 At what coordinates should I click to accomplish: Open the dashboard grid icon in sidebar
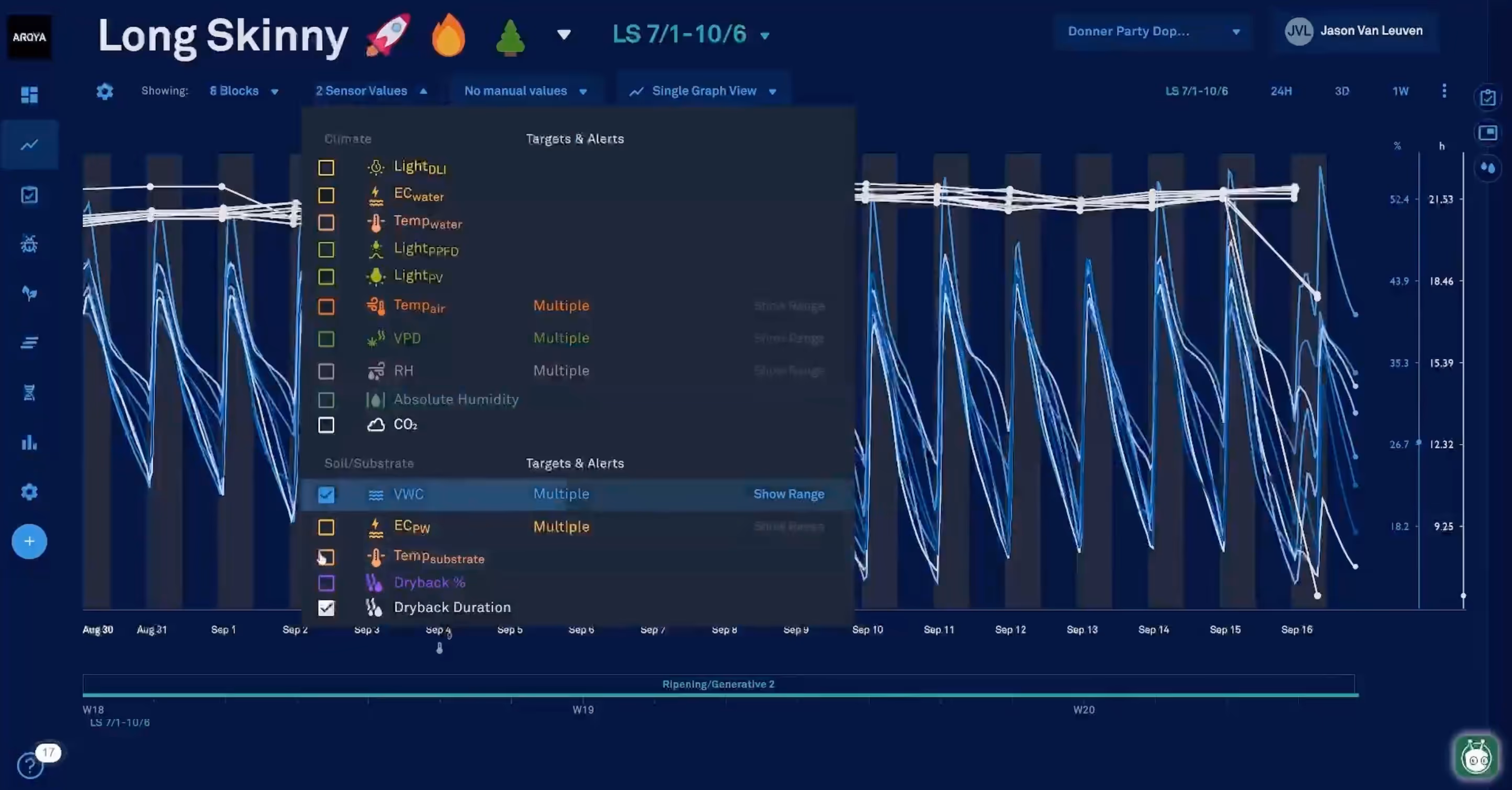[x=29, y=95]
